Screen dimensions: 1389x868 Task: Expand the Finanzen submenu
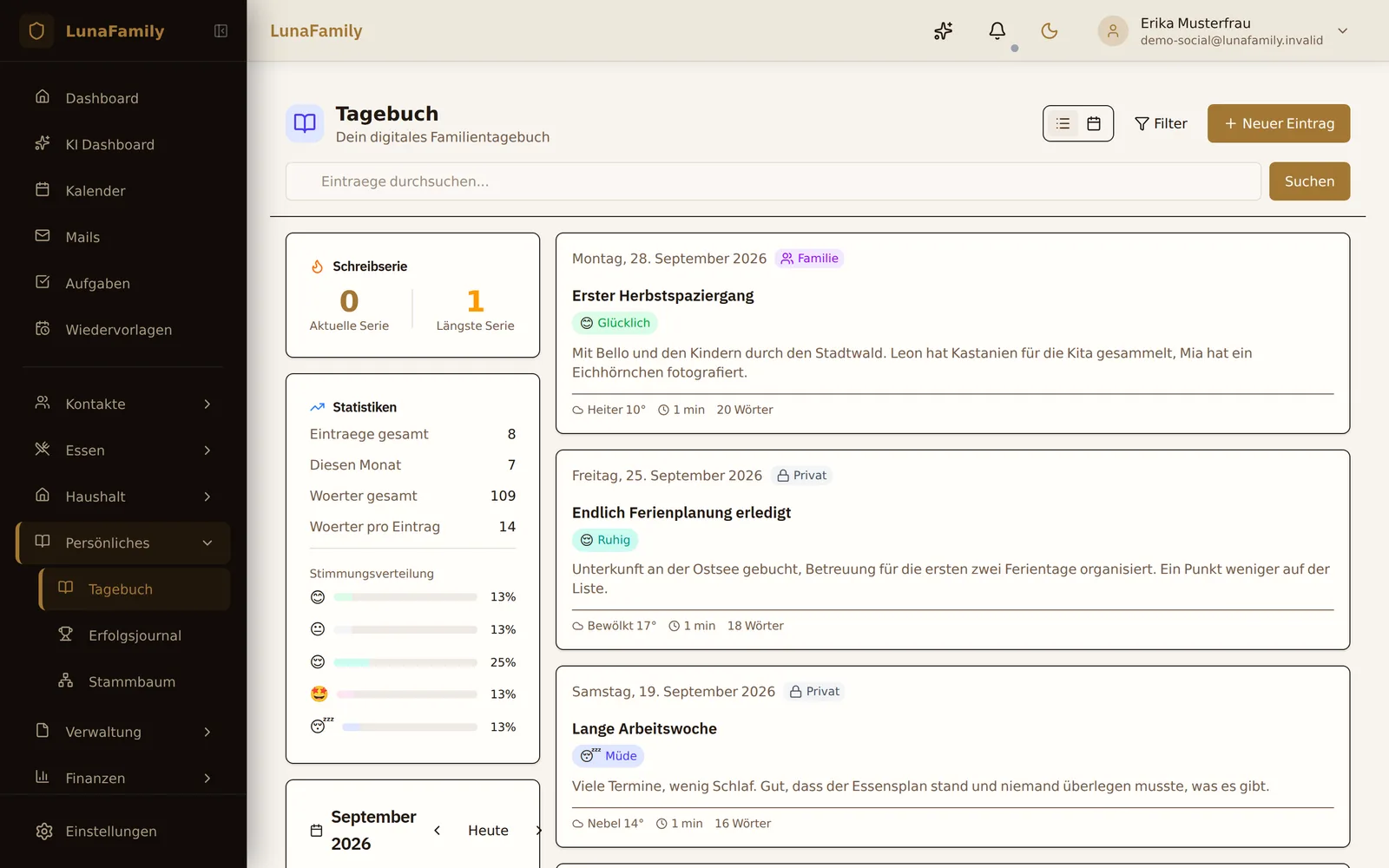point(123,778)
